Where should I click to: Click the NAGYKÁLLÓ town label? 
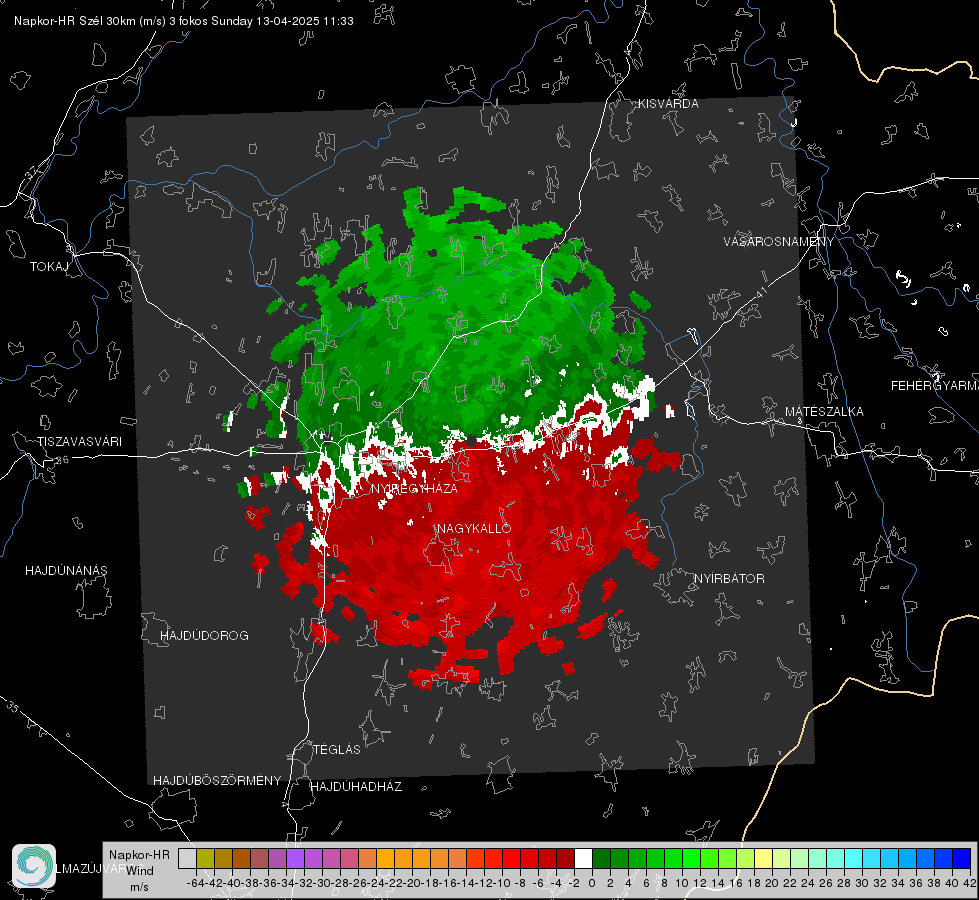point(474,528)
